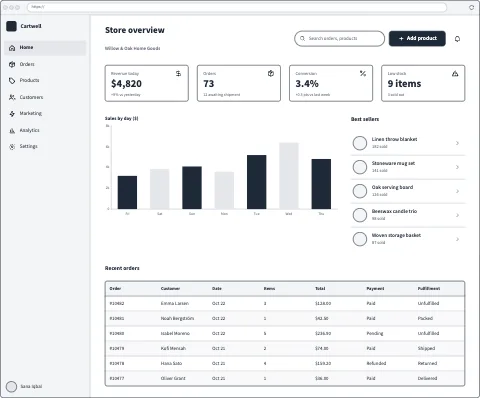Open notifications with the bell icon
Screen dimensions: 480x398
point(457,39)
